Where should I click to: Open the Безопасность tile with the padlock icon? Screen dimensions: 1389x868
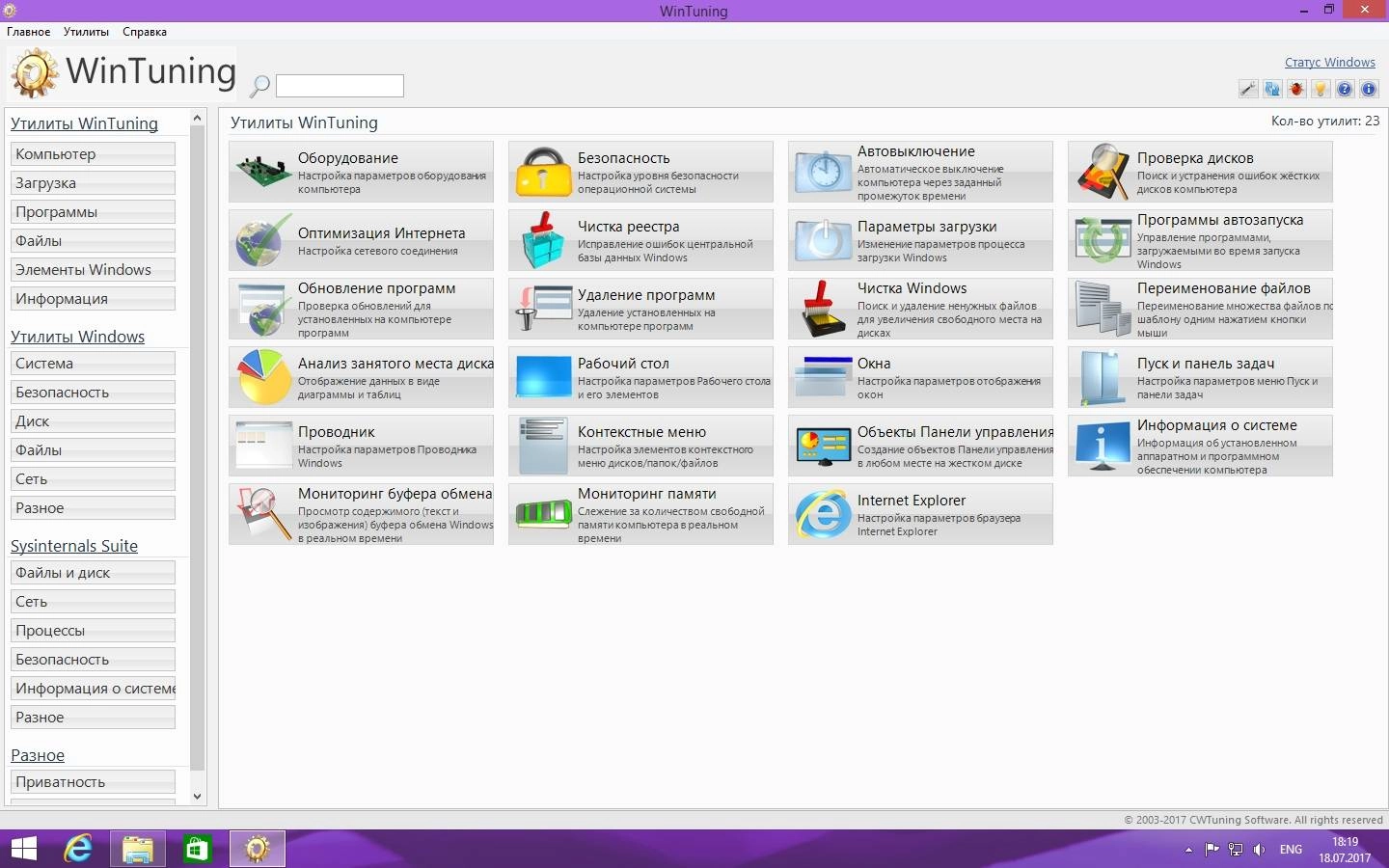click(x=640, y=172)
